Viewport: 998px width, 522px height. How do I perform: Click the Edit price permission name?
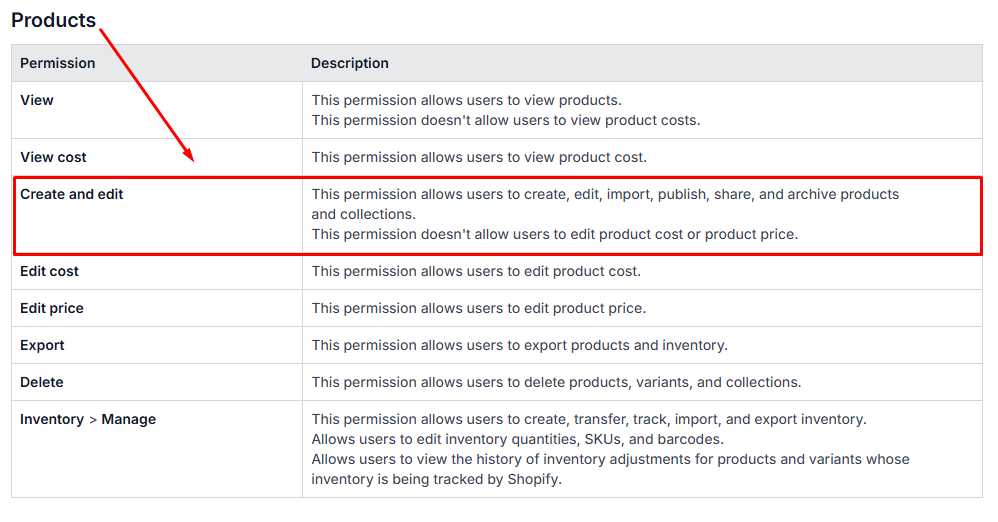pyautogui.click(x=52, y=308)
